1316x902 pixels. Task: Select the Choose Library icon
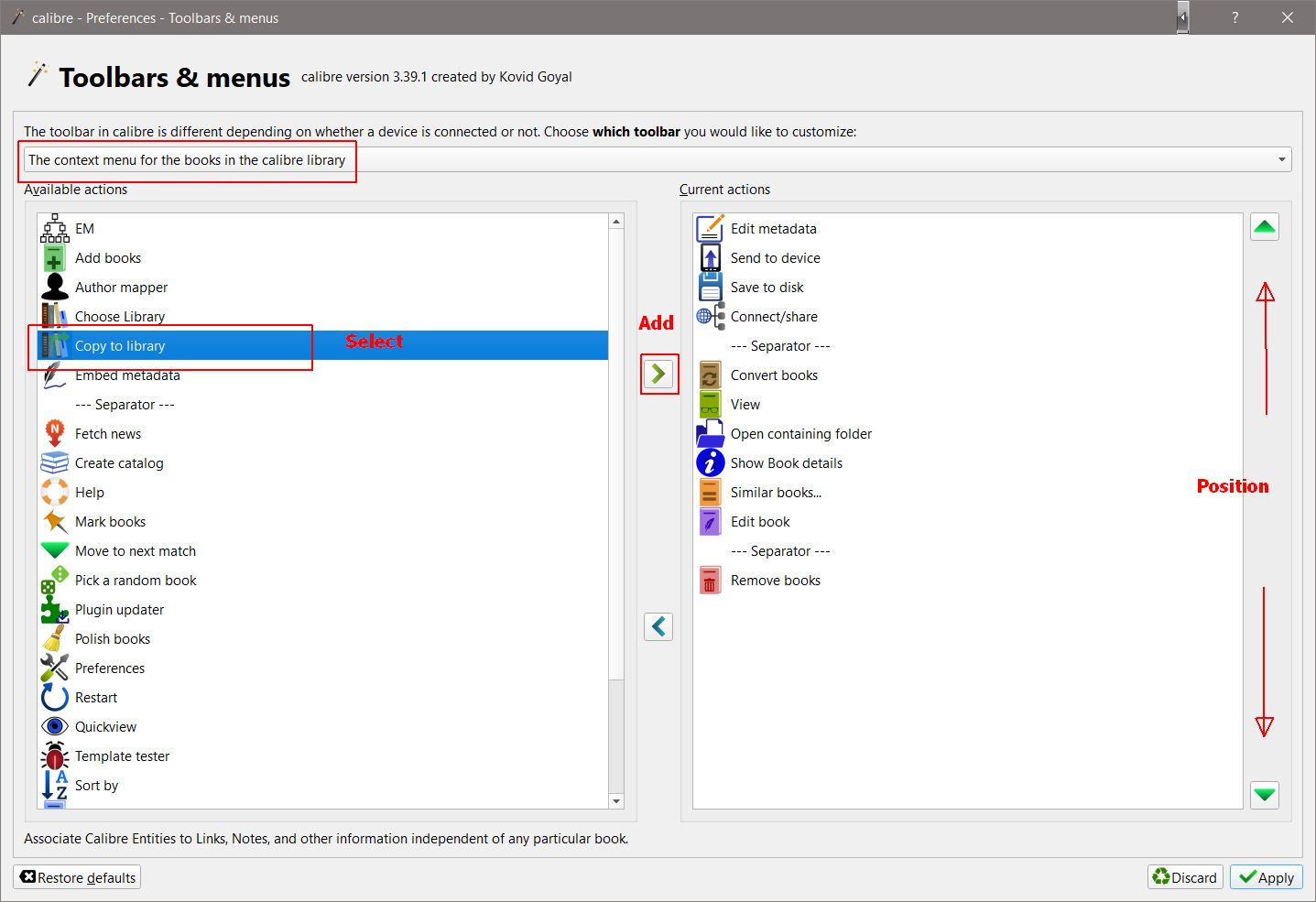(55, 316)
